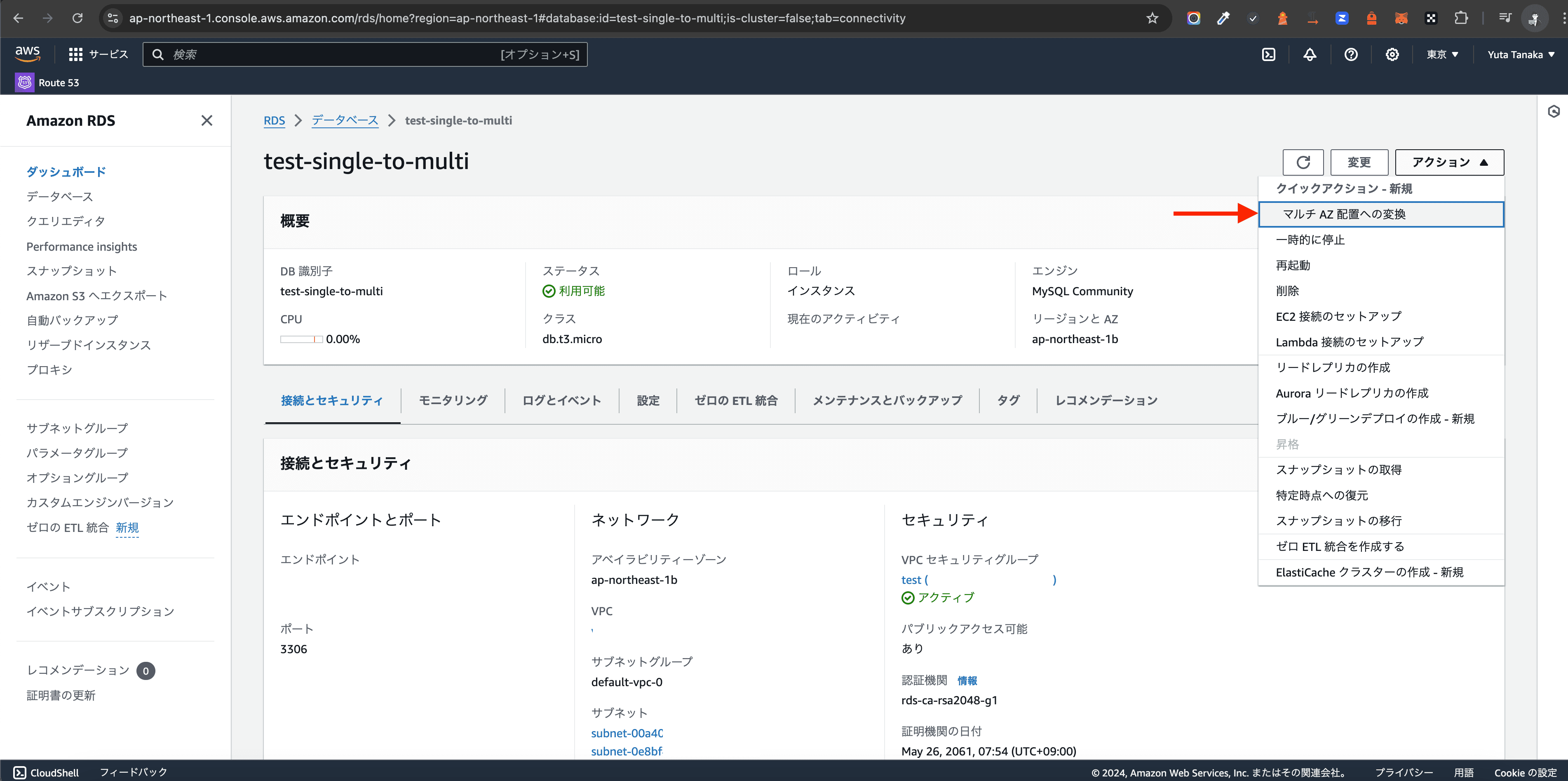Screen dimensions: 1568x781
Task: Switch to the モニタリング tab
Action: coord(453,400)
